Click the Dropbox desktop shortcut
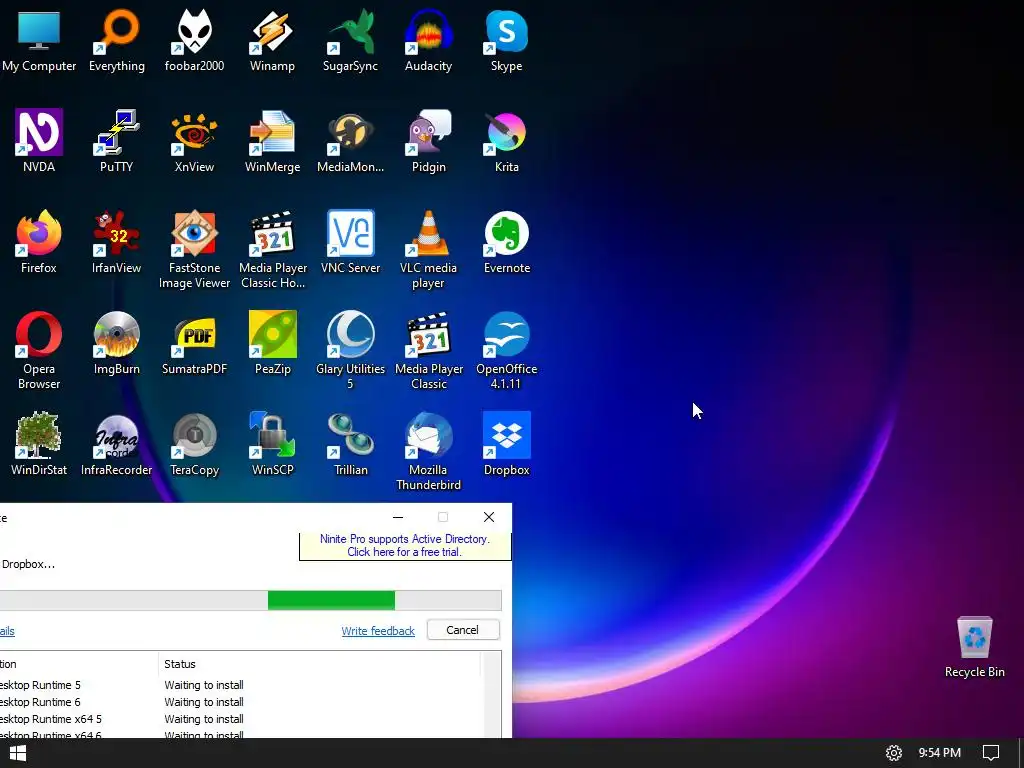Viewport: 1024px width, 768px height. coord(506,444)
